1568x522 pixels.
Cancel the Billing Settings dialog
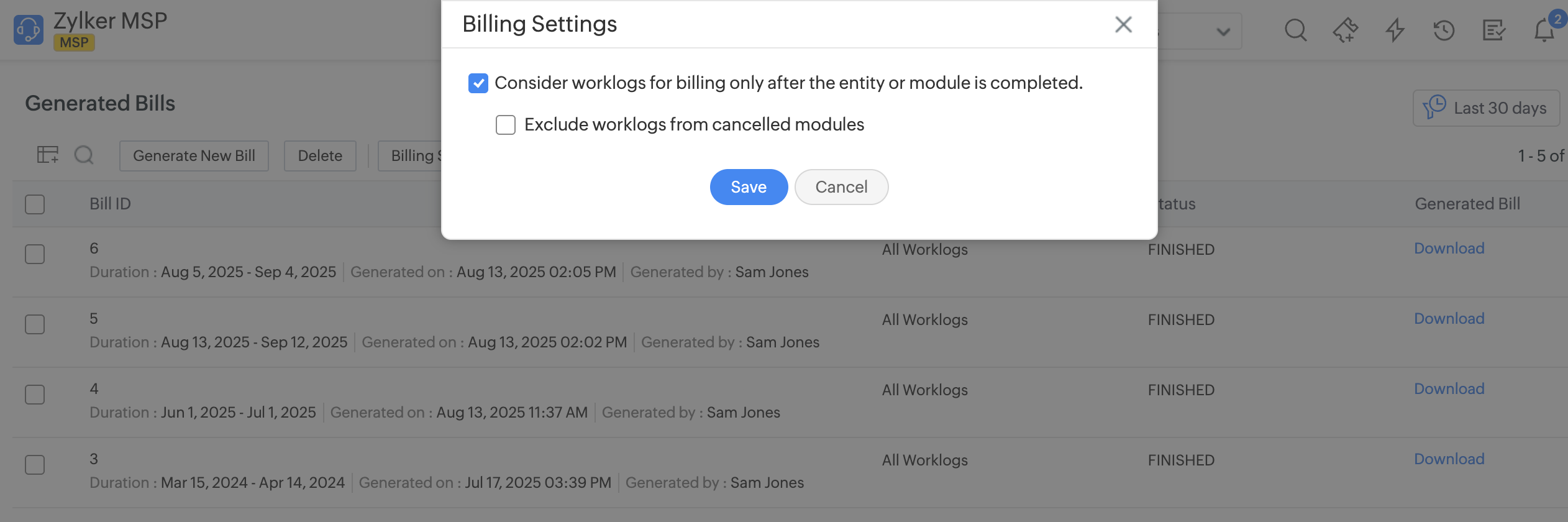click(841, 187)
